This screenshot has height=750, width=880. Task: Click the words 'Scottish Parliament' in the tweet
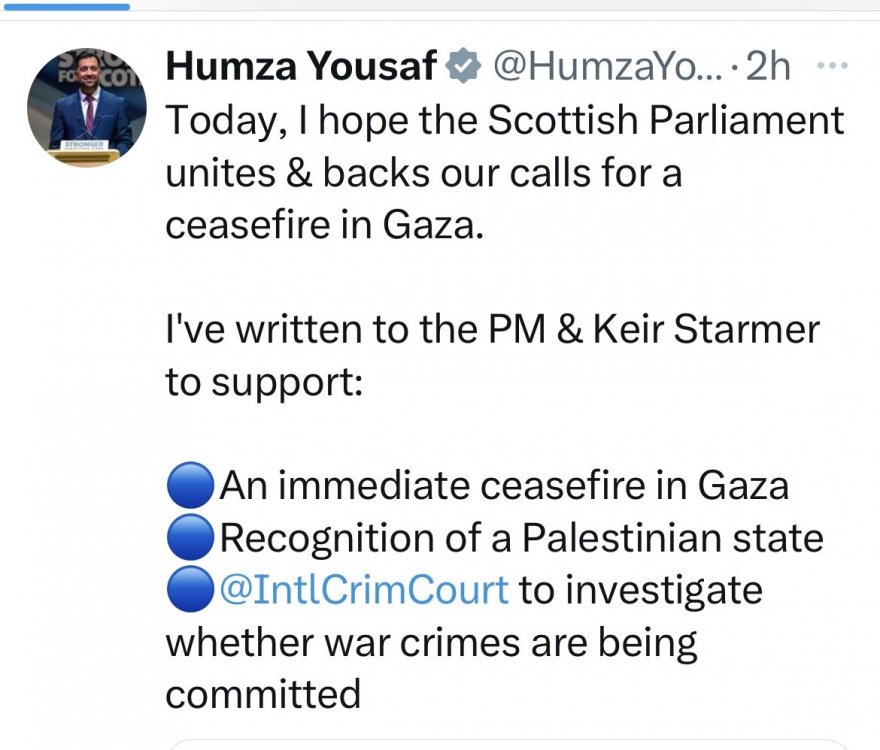point(666,120)
